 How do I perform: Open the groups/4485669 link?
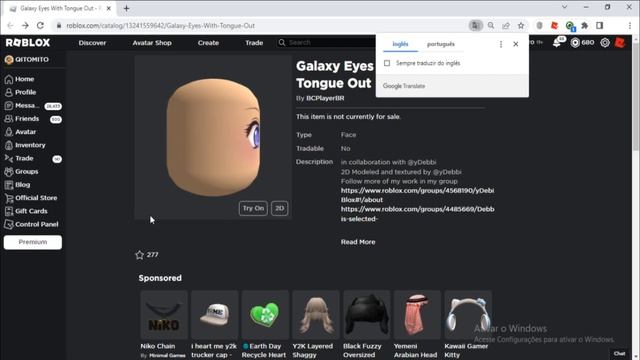418,214
